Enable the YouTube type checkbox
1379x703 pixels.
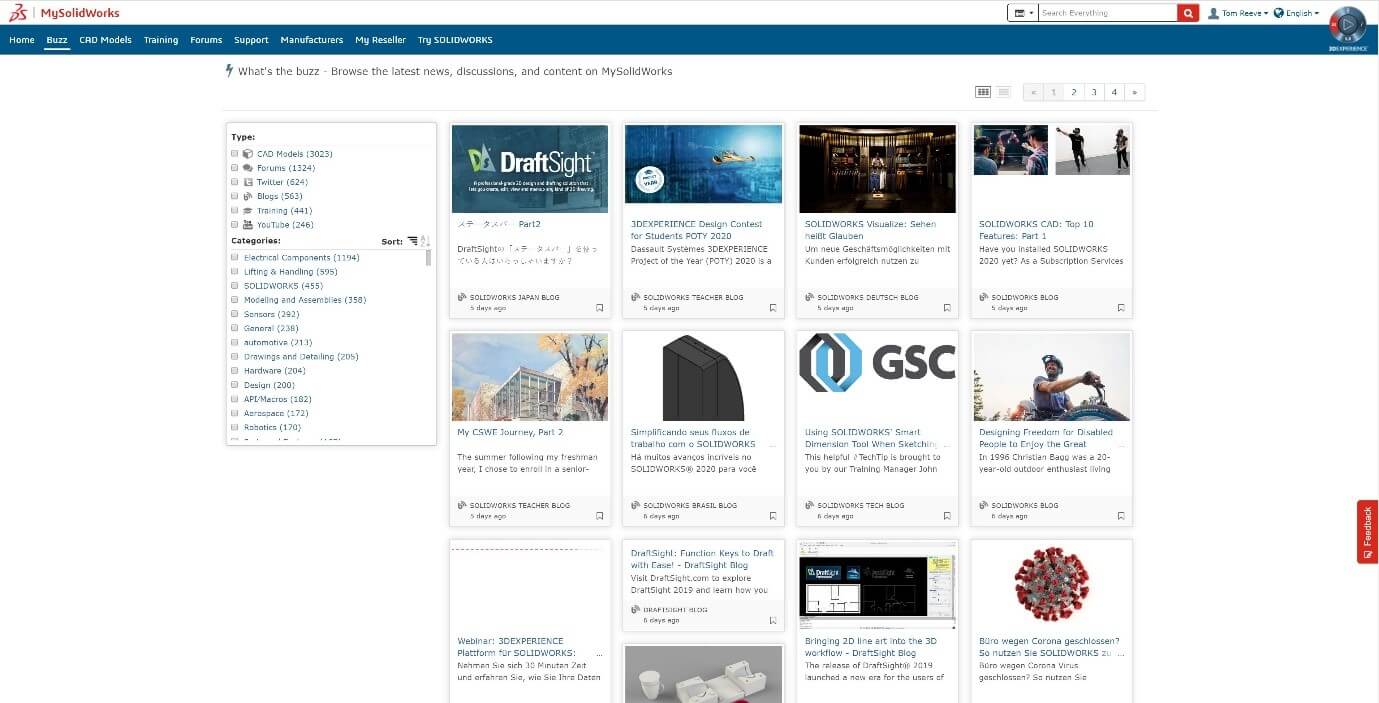click(235, 225)
